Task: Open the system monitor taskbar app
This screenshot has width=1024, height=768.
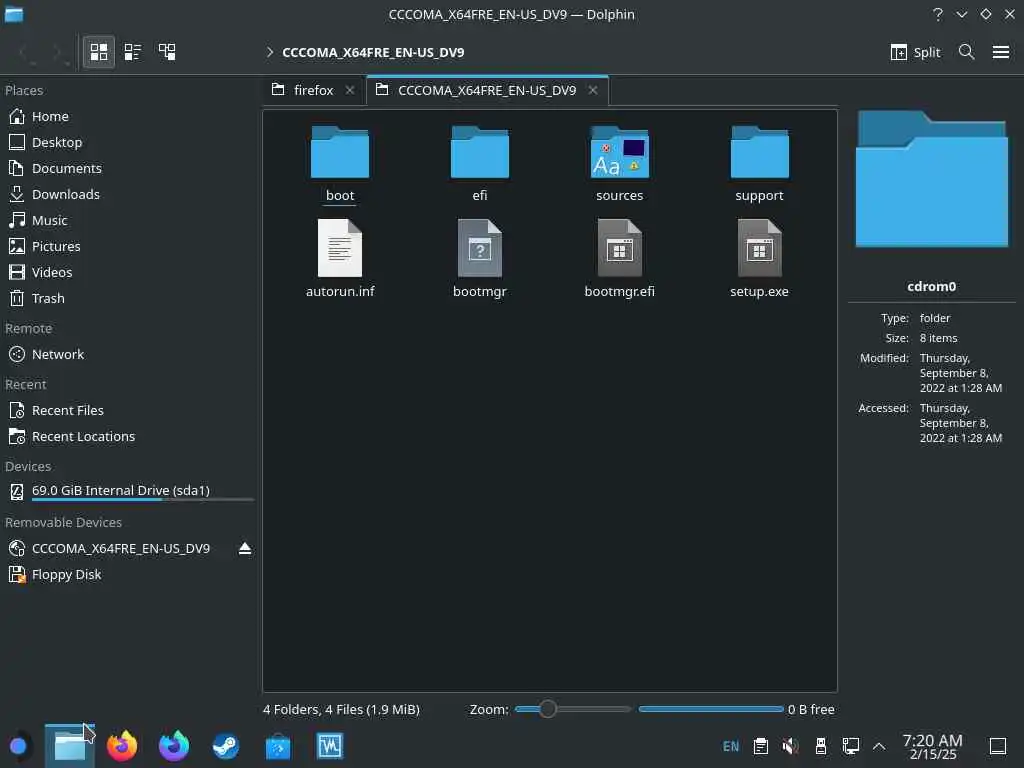Action: tap(329, 746)
